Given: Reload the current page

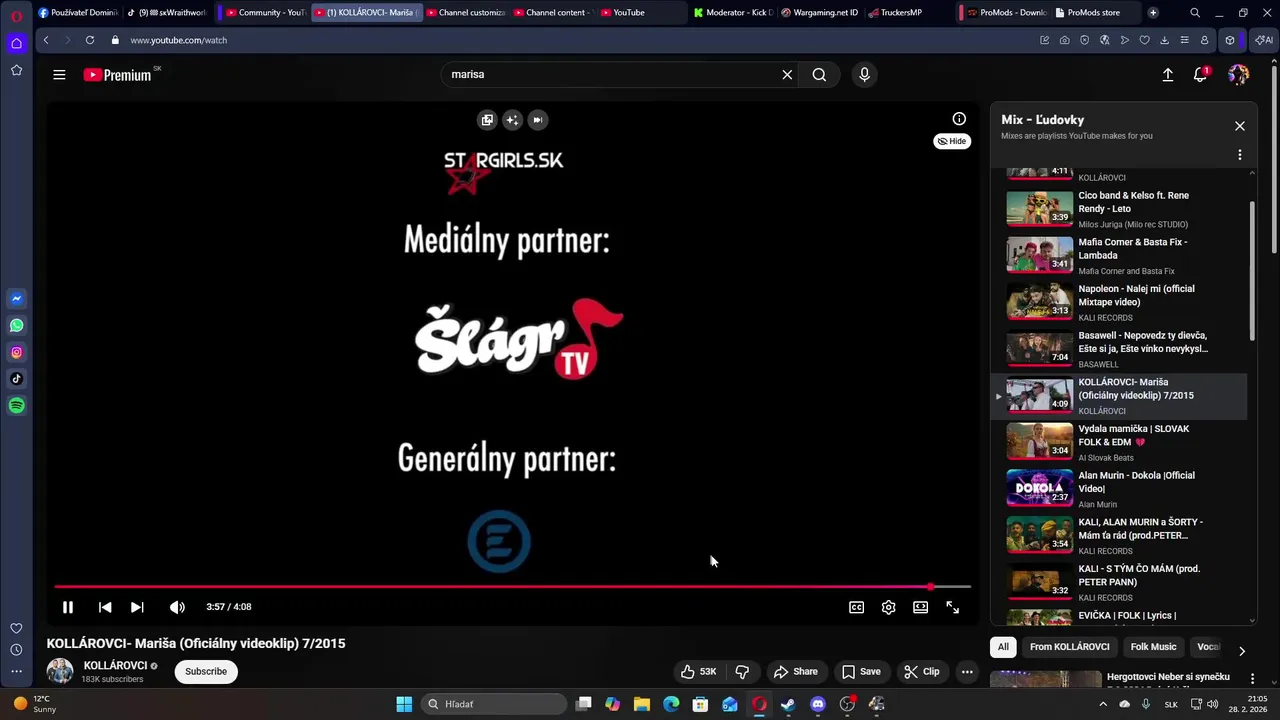Looking at the screenshot, I should pos(90,40).
